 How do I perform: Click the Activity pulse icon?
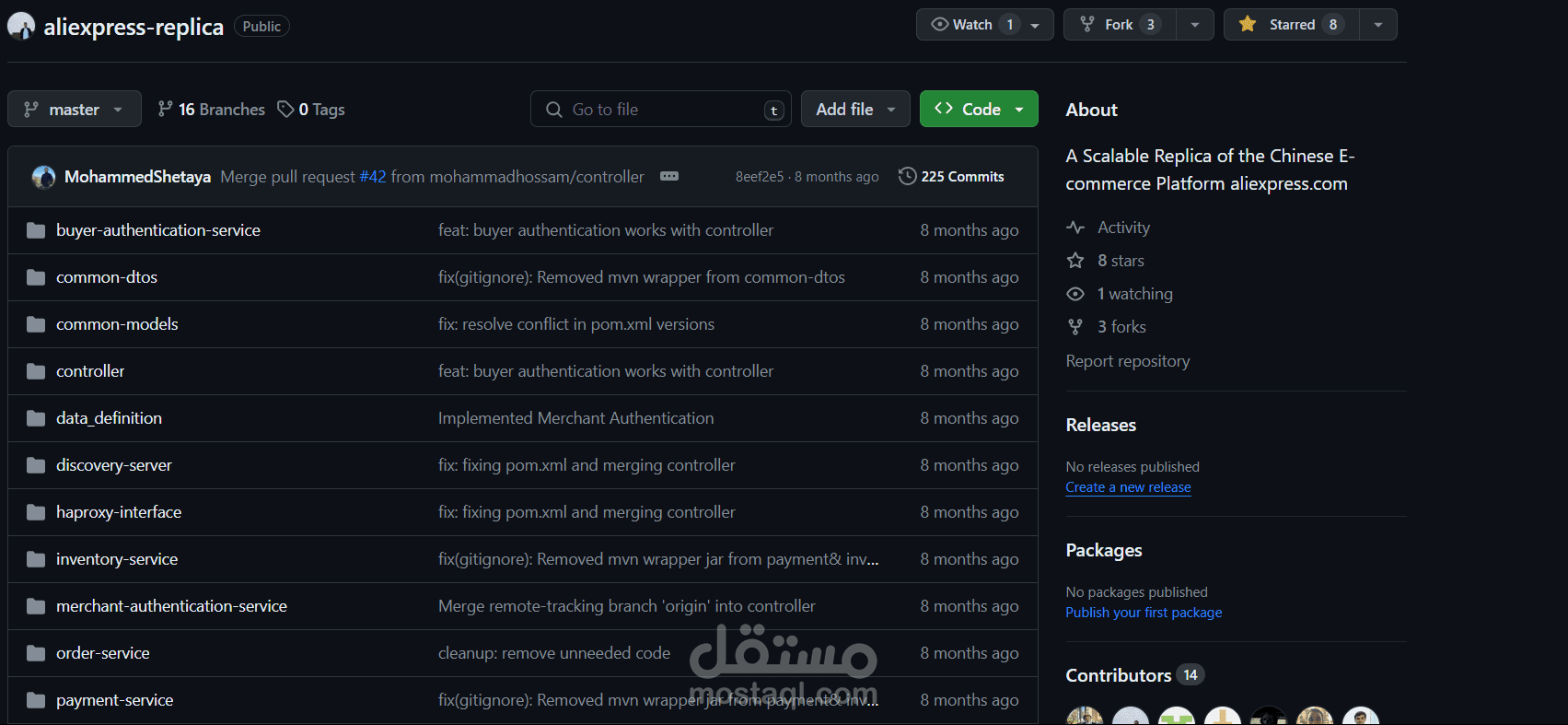pyautogui.click(x=1075, y=228)
